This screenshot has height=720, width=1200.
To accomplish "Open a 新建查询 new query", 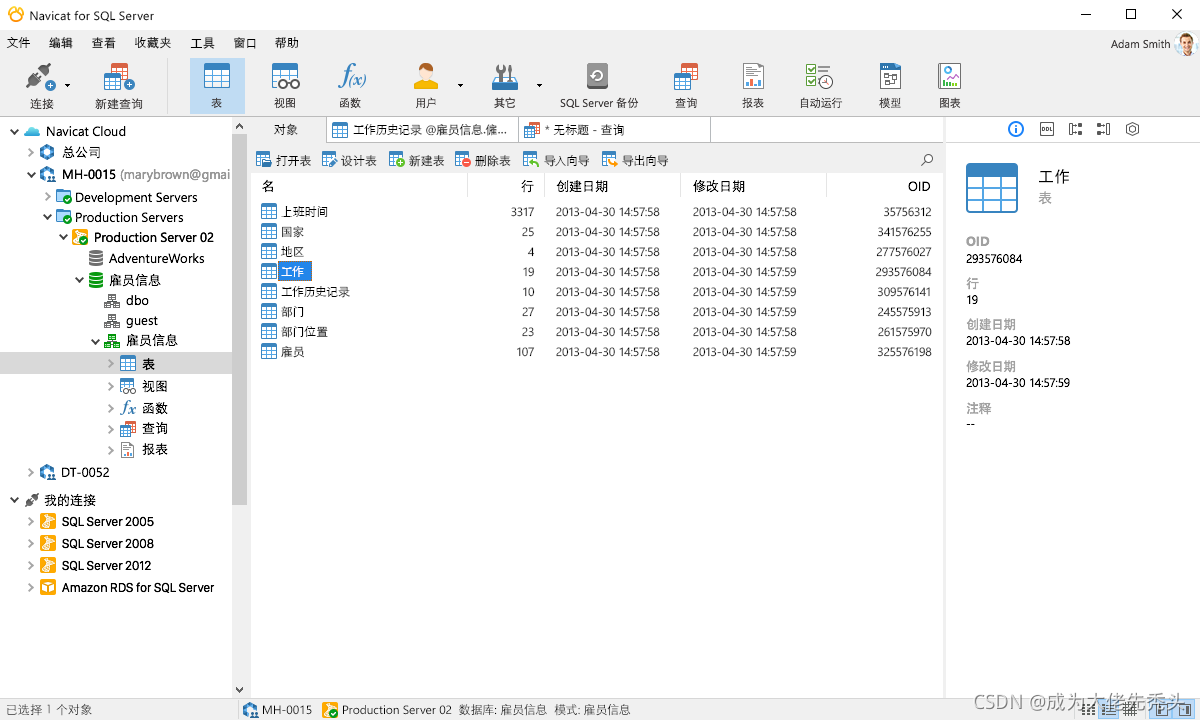I will [x=119, y=86].
